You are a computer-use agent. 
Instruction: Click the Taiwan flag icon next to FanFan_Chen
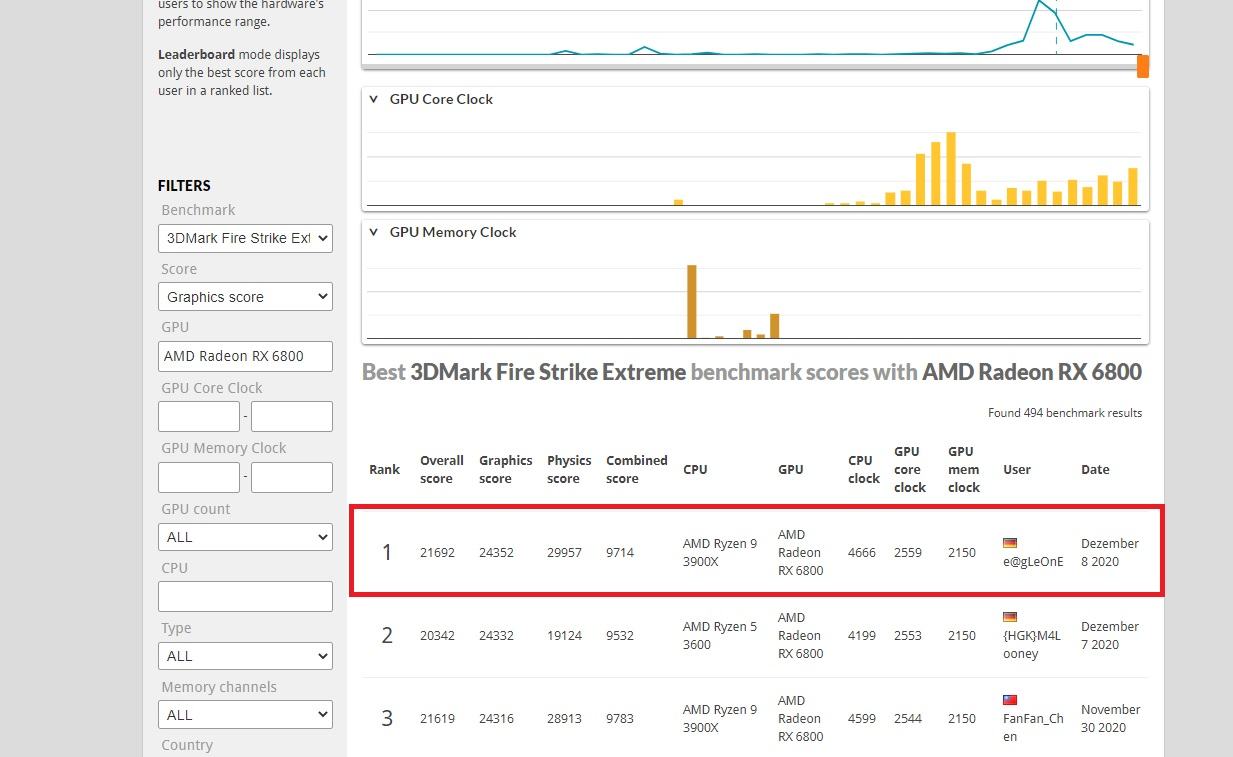coord(1010,700)
